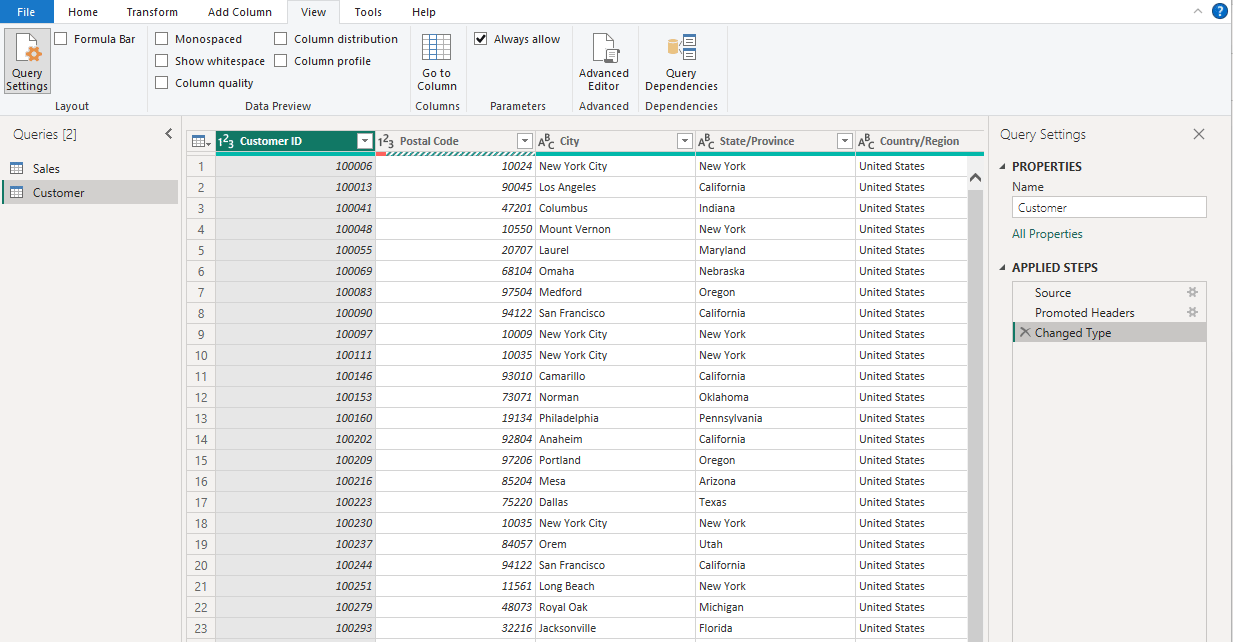Select the View tab

pos(313,12)
